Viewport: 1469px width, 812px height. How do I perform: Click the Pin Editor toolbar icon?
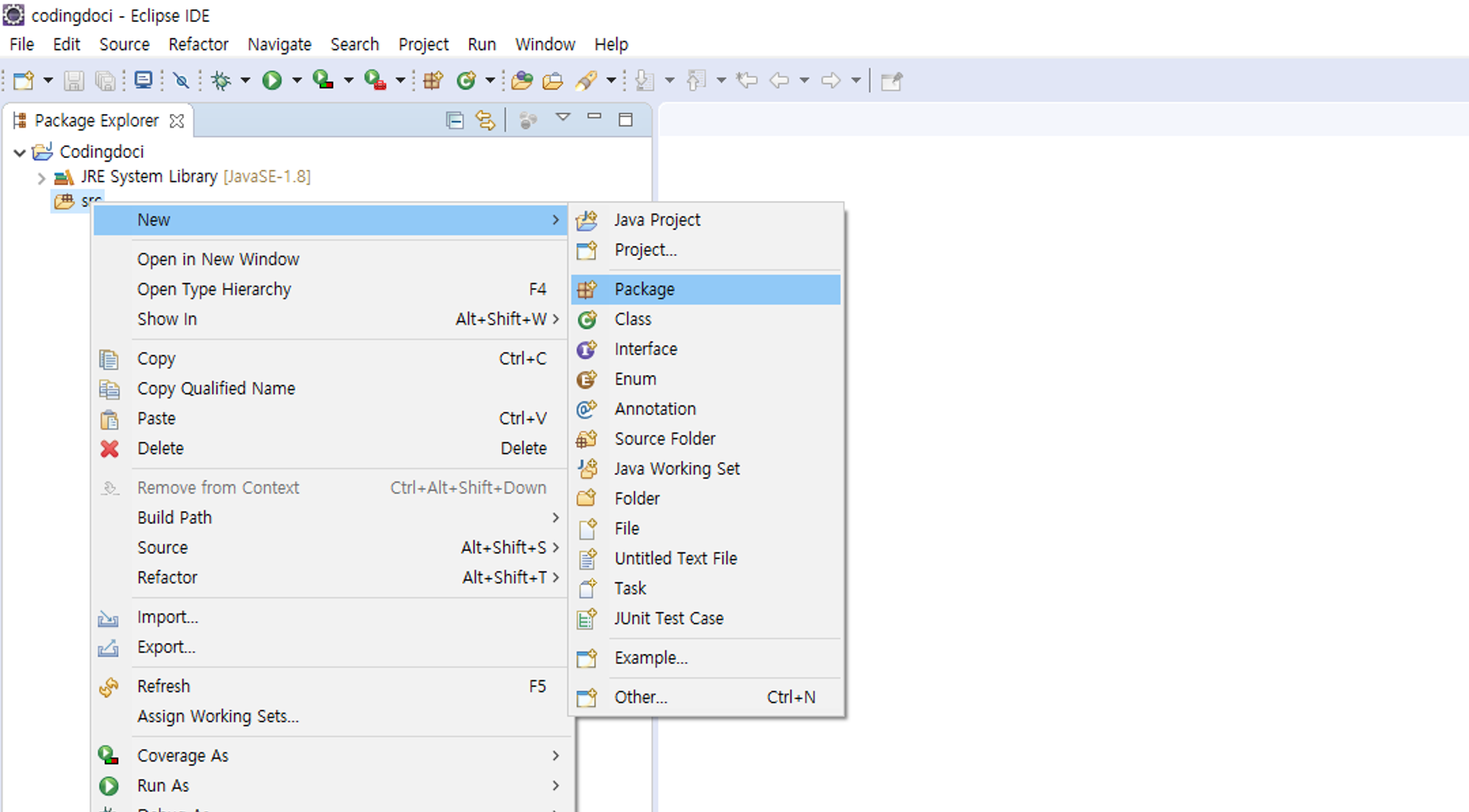892,80
